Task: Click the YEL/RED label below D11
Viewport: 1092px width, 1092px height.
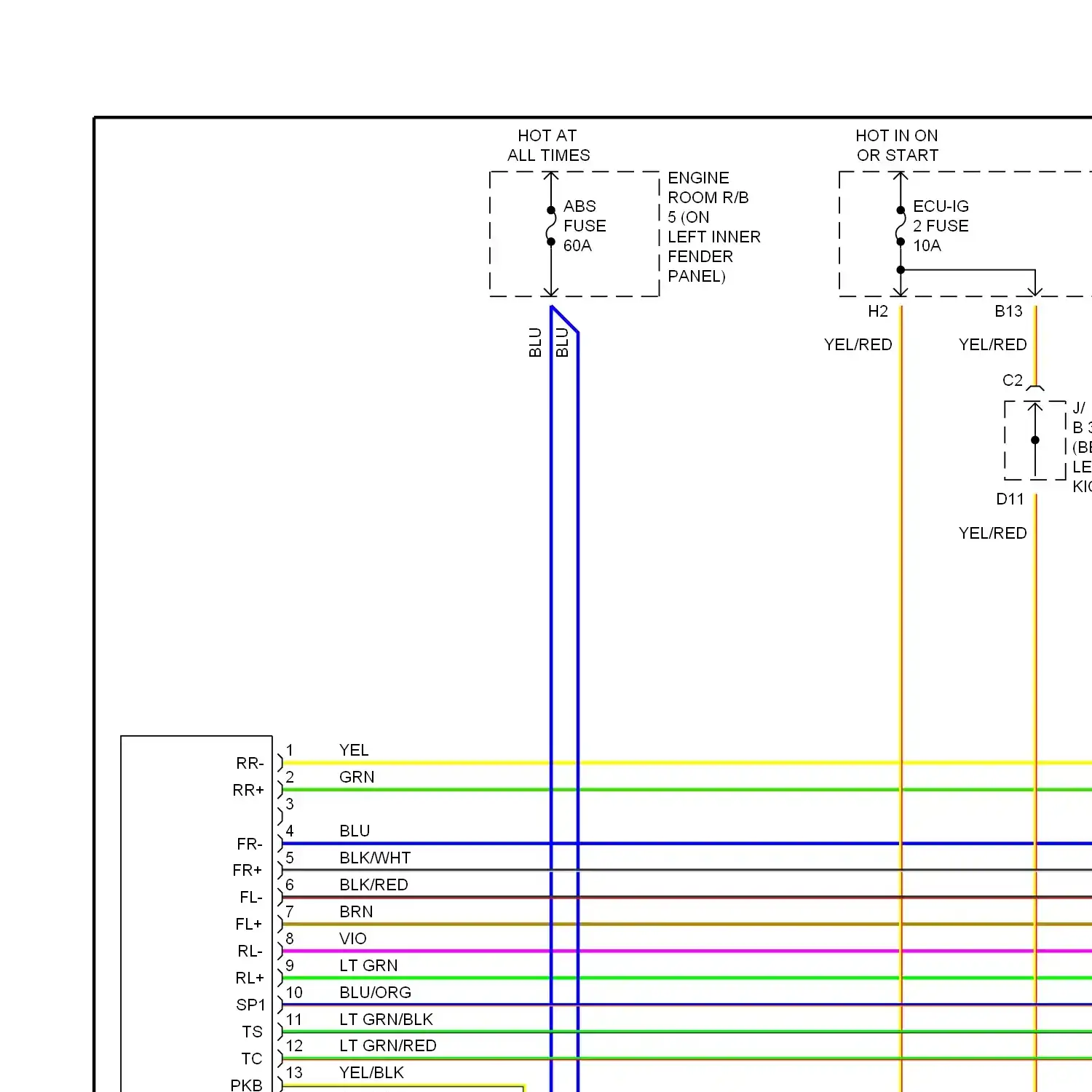Action: pos(993,534)
